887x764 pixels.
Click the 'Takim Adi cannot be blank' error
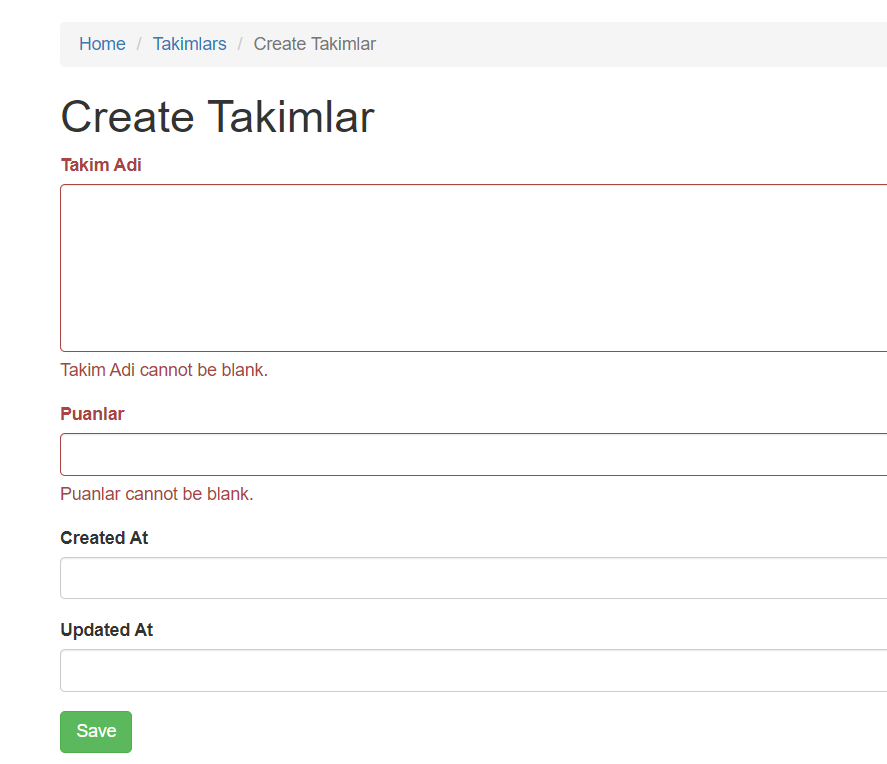[164, 370]
